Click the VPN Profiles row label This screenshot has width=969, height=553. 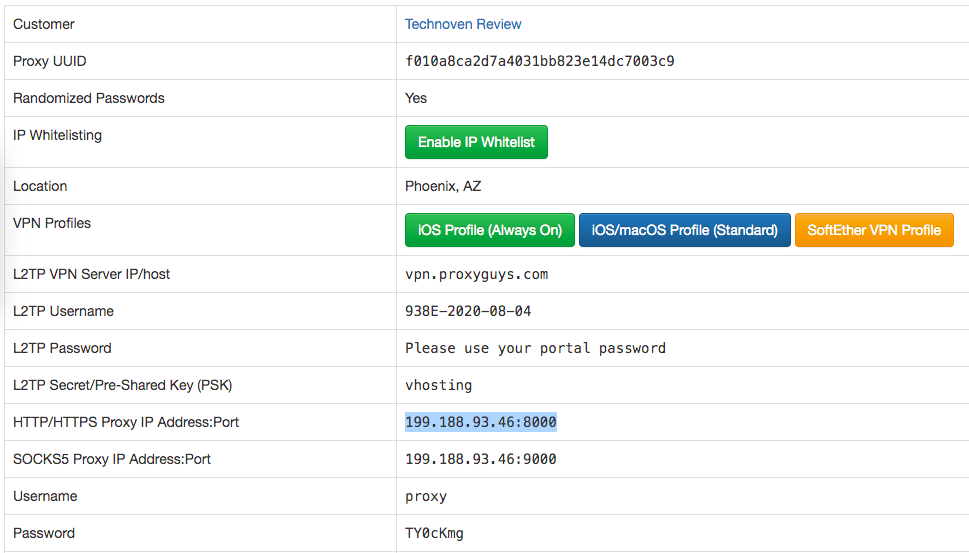(x=52, y=223)
